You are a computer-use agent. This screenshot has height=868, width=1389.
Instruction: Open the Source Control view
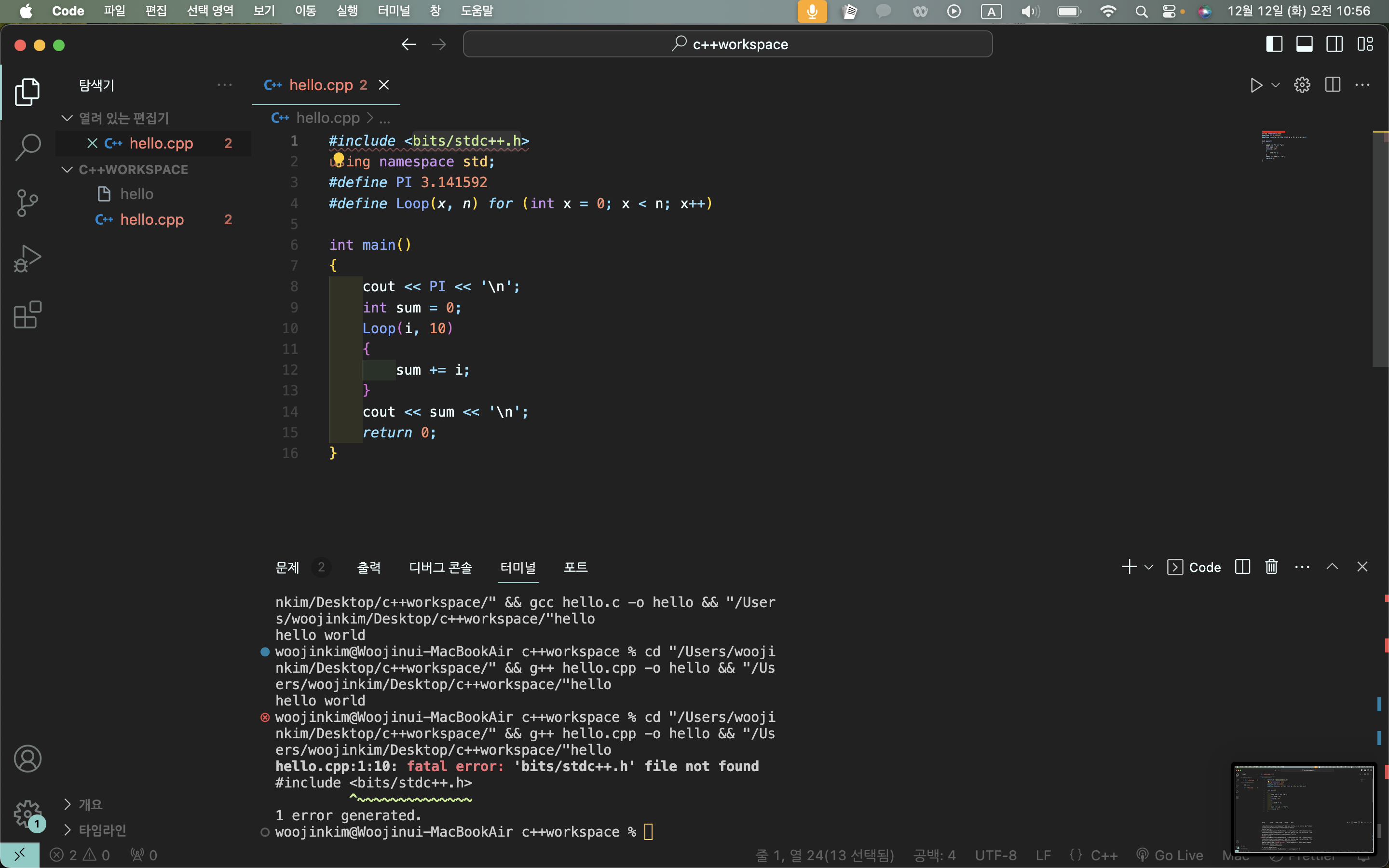pyautogui.click(x=27, y=203)
